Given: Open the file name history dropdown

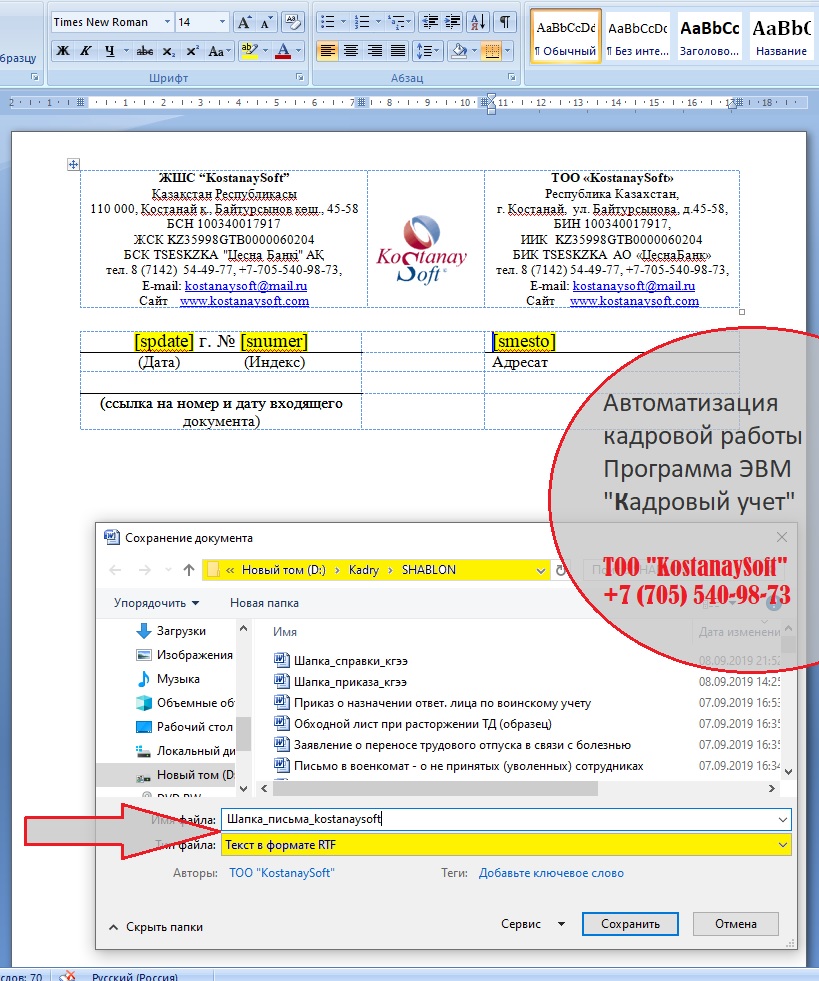Looking at the screenshot, I should [x=783, y=820].
